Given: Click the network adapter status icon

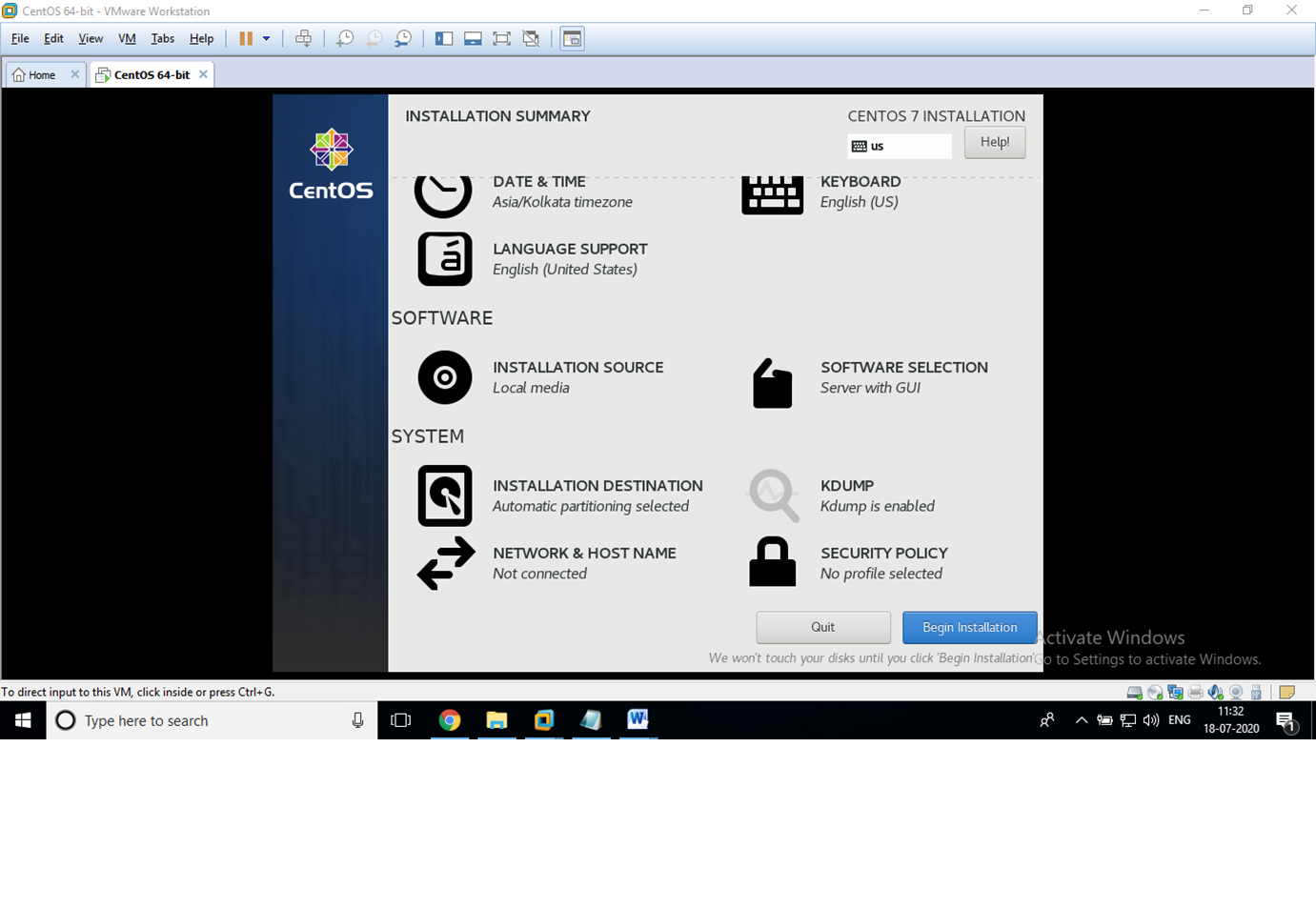Looking at the screenshot, I should click(x=1174, y=692).
